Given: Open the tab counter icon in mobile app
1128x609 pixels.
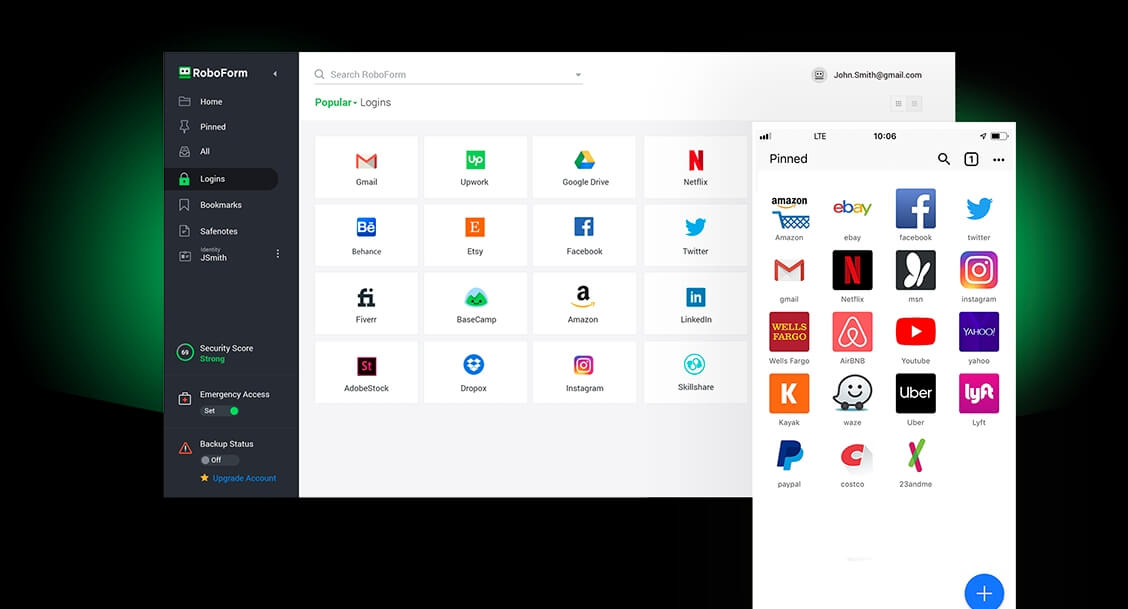Looking at the screenshot, I should point(971,159).
